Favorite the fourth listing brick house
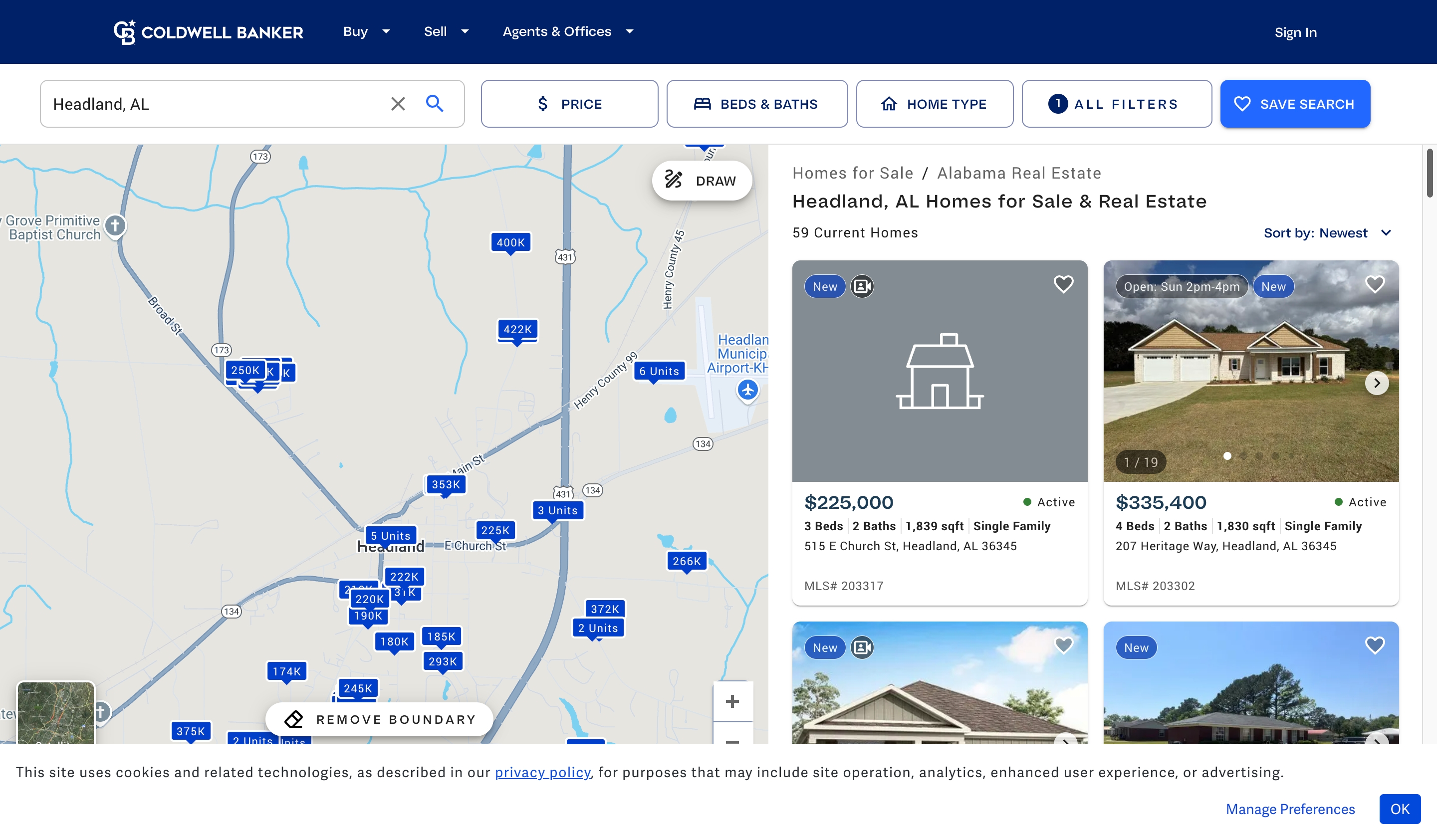Viewport: 1437px width, 840px height. pos(1374,645)
